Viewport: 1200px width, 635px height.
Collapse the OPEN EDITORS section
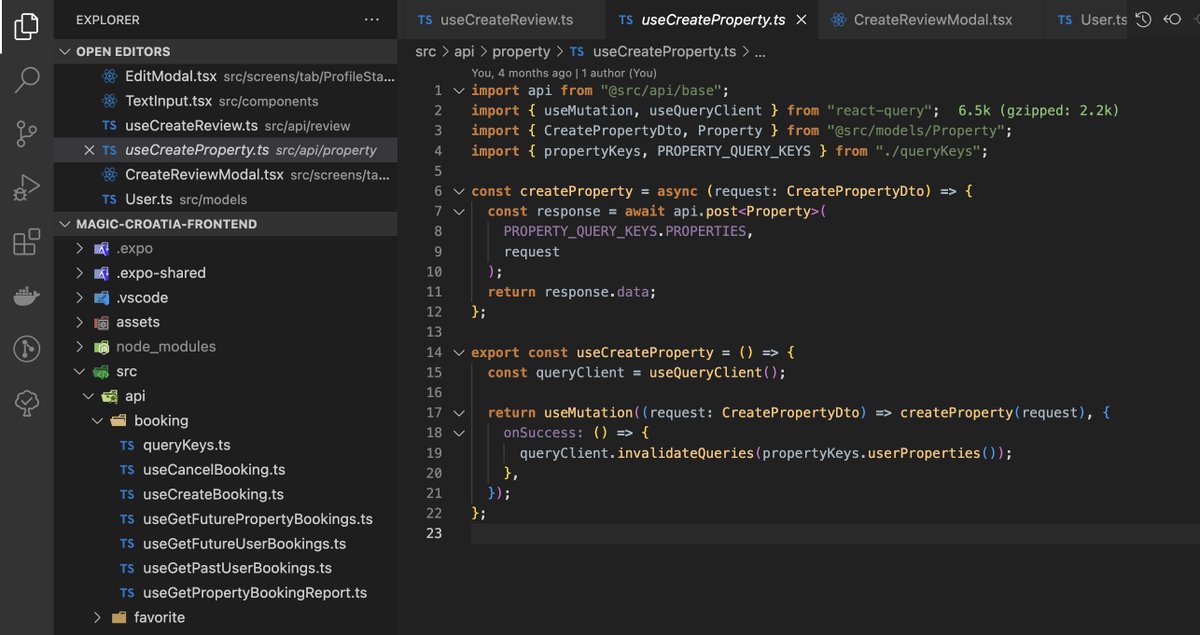66,51
